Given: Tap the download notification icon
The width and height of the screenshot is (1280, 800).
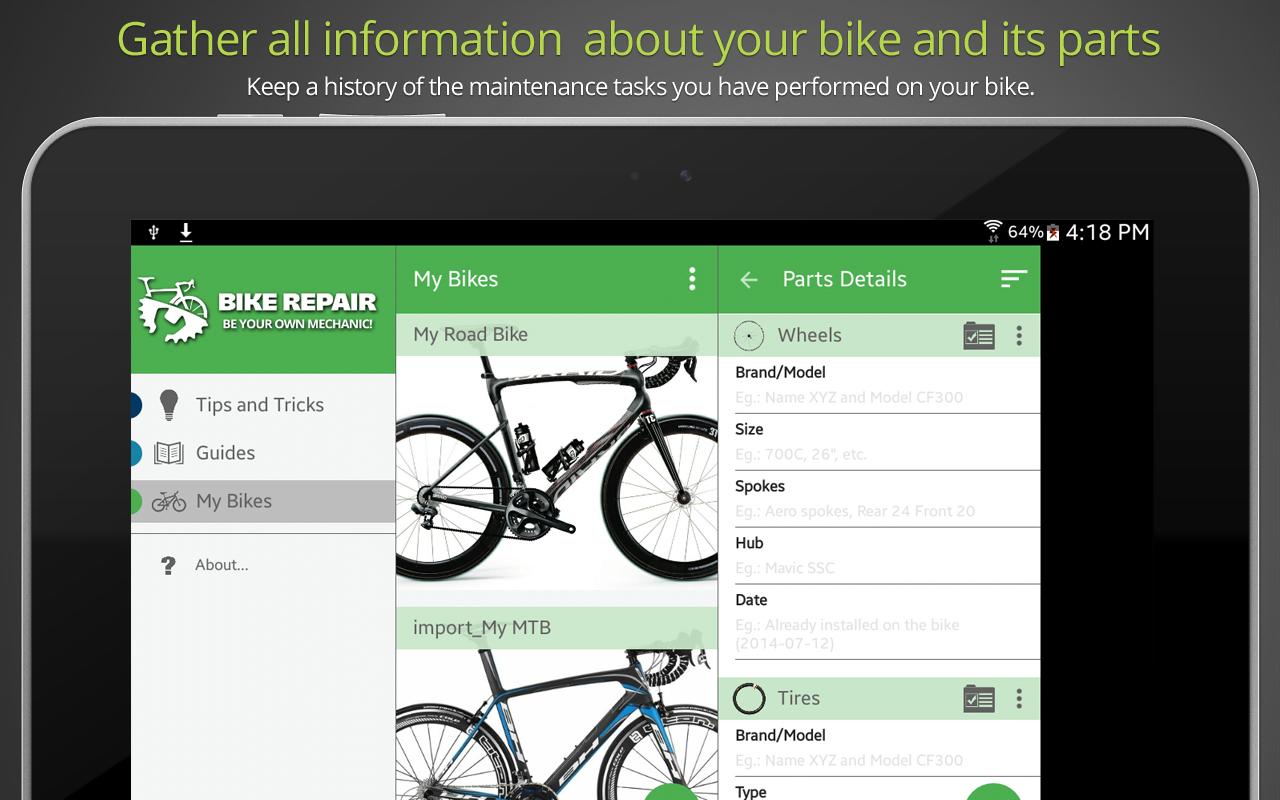Looking at the screenshot, I should click(185, 232).
